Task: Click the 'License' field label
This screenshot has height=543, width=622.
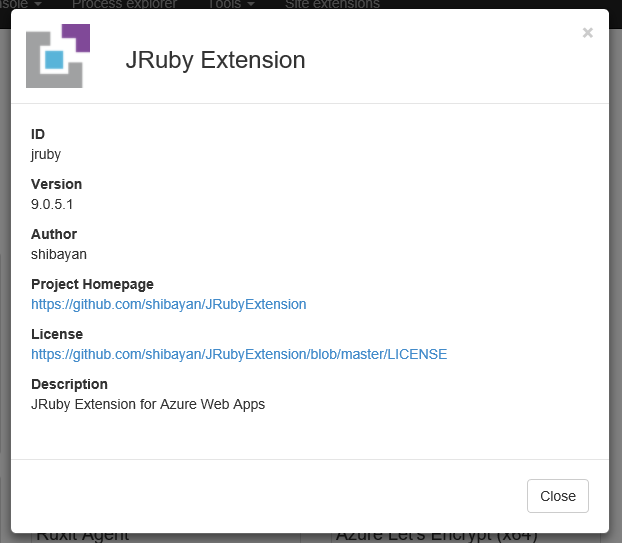Action: [x=57, y=334]
